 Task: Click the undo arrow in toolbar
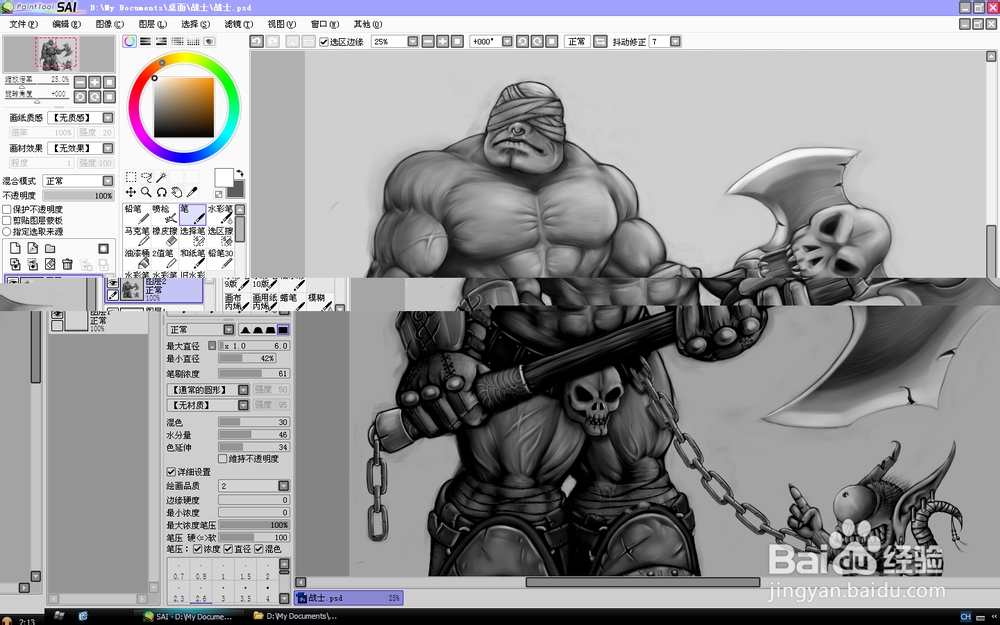pyautogui.click(x=256, y=41)
